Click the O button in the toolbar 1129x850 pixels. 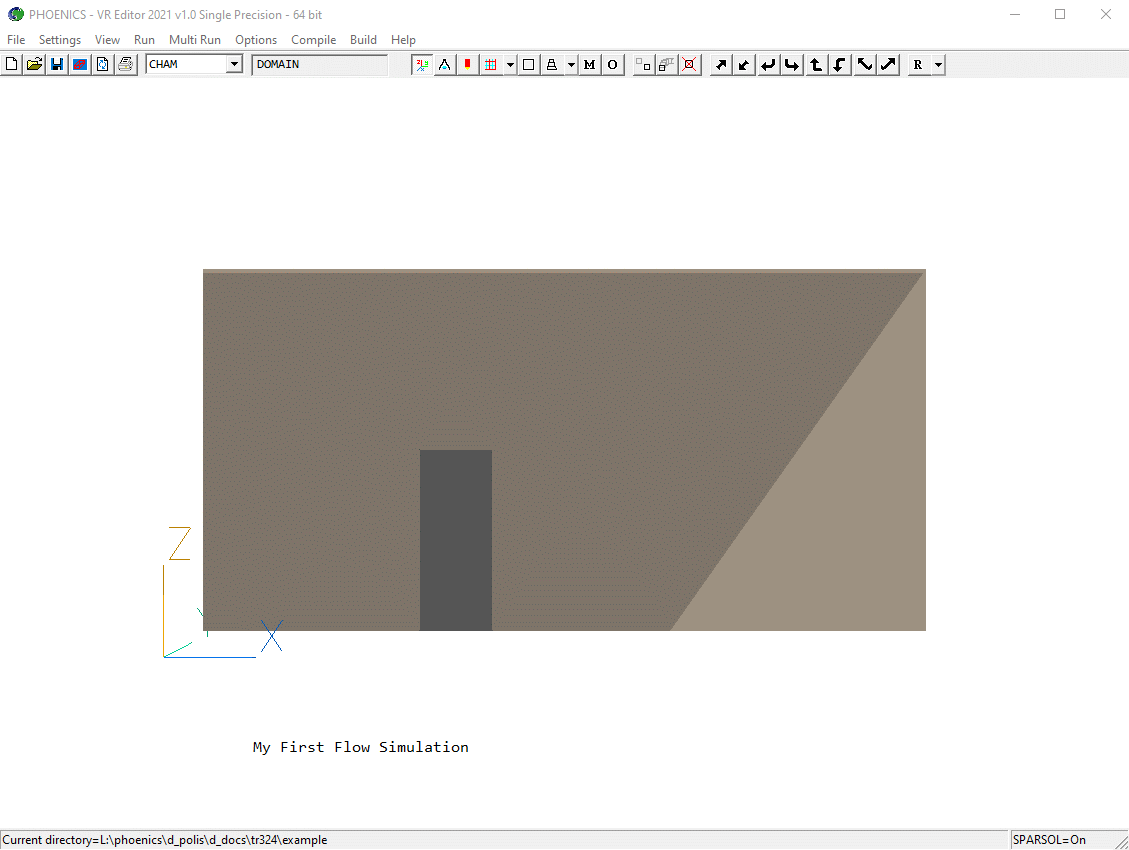[612, 65]
